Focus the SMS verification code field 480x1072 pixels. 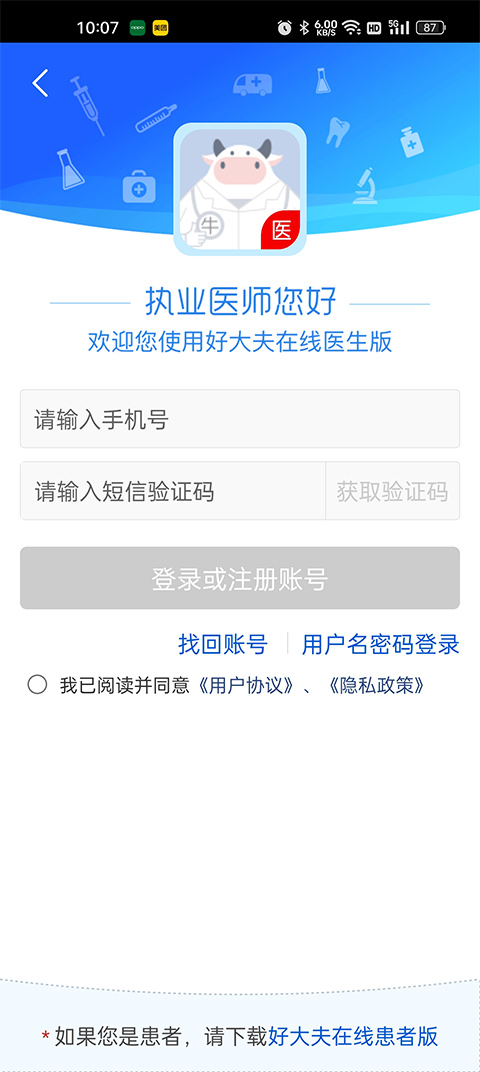[173, 491]
